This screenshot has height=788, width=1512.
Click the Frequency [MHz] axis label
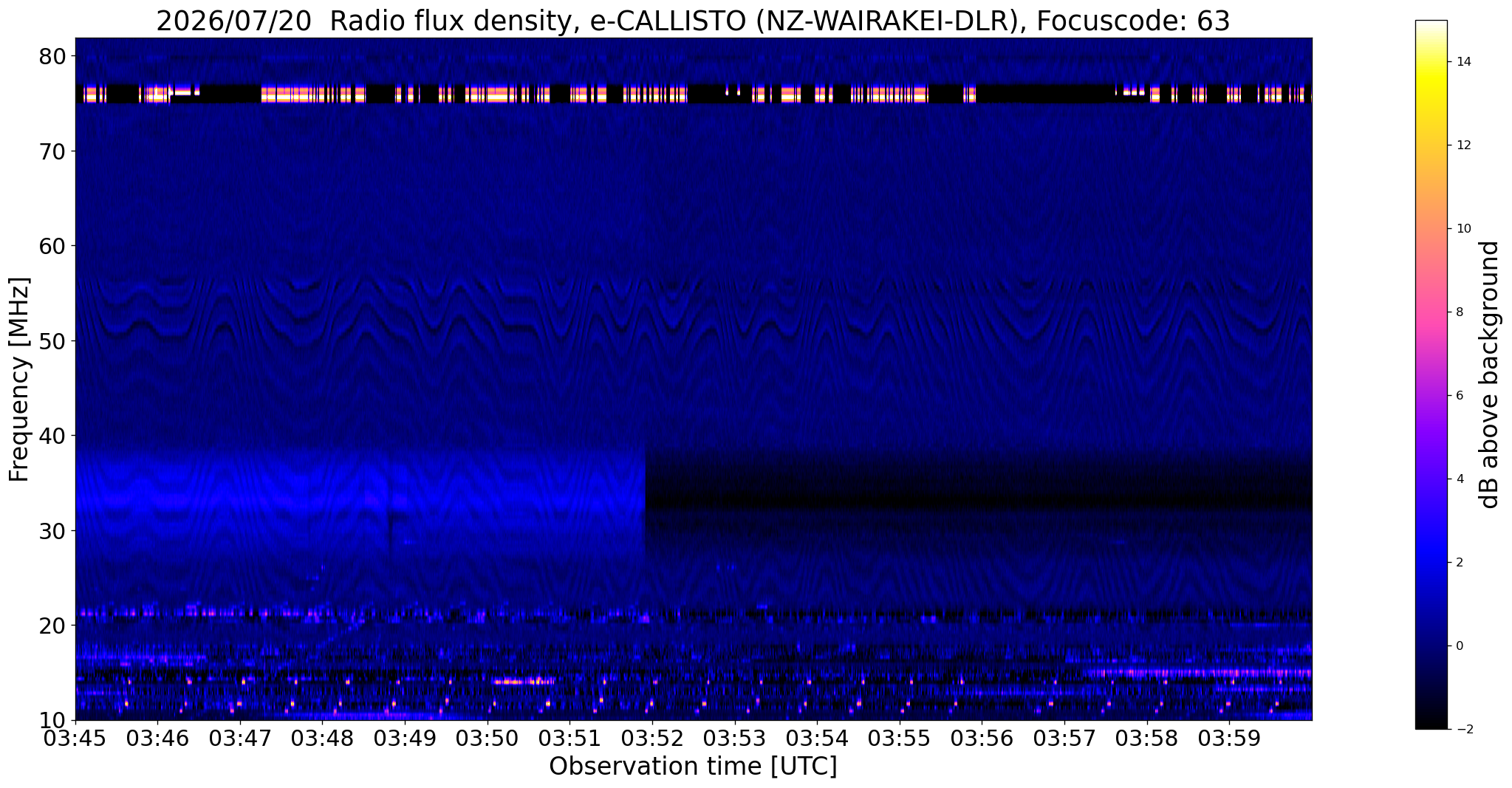tap(19, 380)
